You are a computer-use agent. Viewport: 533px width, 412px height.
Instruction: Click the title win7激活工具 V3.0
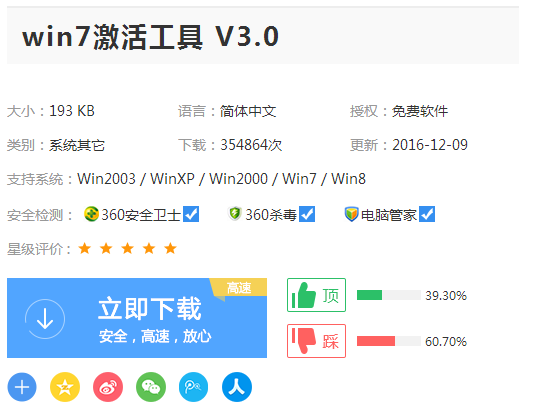pos(151,37)
